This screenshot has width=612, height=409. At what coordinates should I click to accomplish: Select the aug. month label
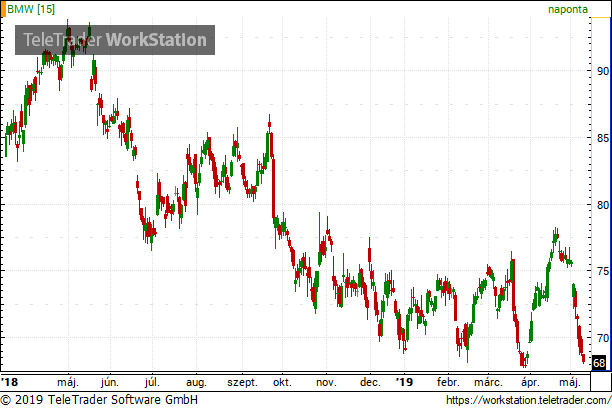pos(196,382)
